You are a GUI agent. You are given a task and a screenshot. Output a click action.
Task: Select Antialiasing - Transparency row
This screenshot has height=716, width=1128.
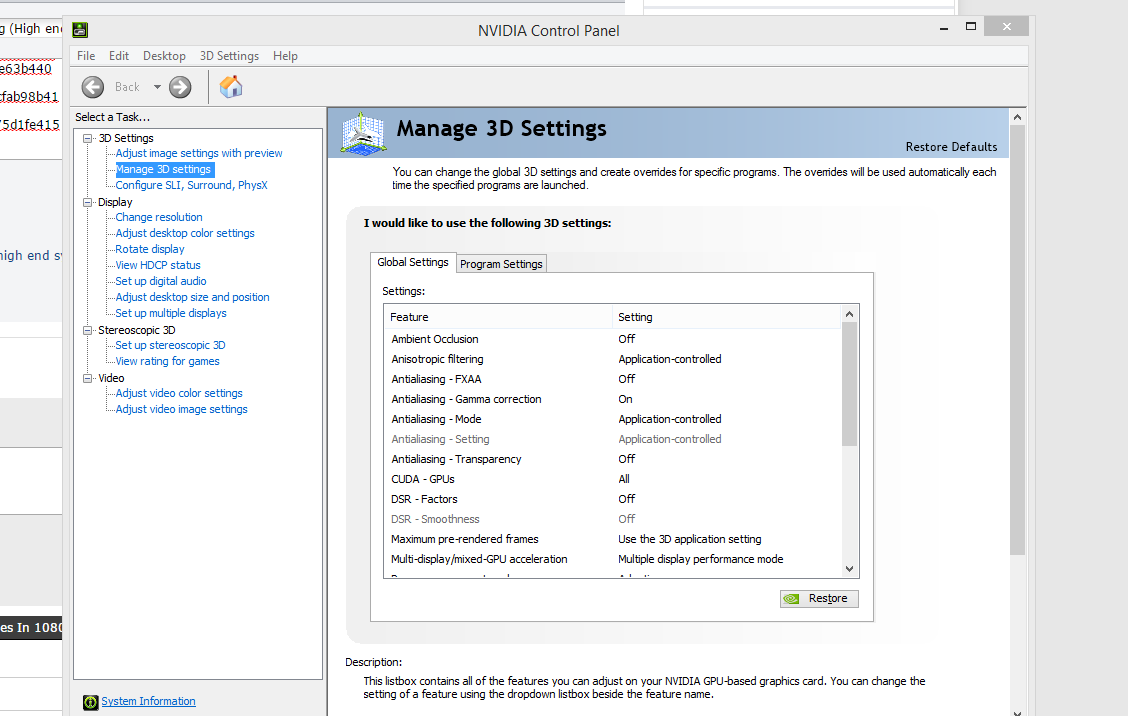pyautogui.click(x=612, y=459)
